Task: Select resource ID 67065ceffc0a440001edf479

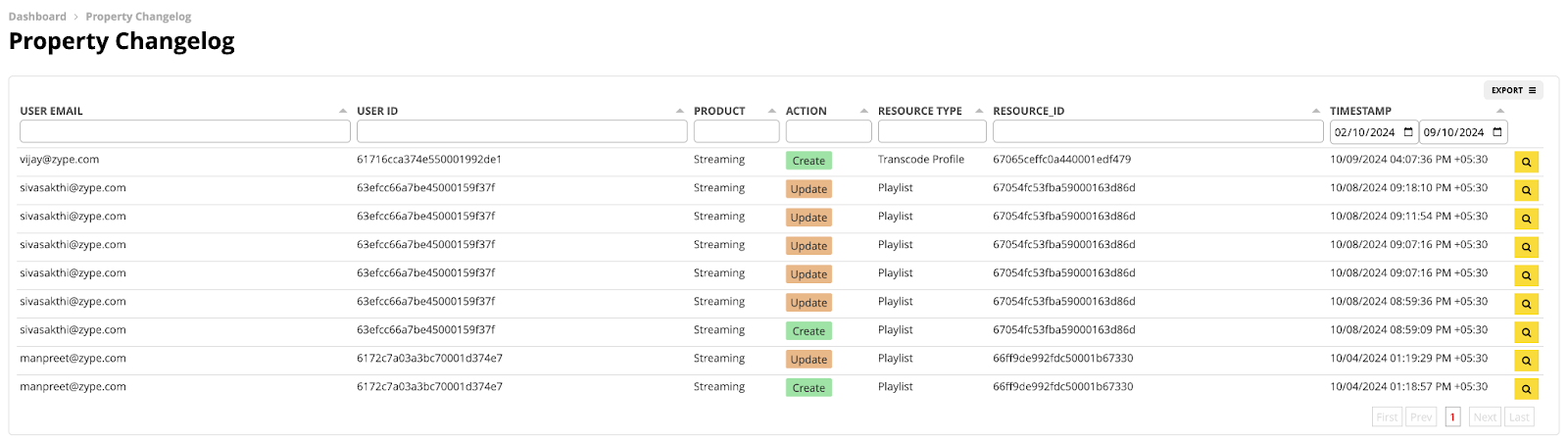Action: (x=1062, y=160)
